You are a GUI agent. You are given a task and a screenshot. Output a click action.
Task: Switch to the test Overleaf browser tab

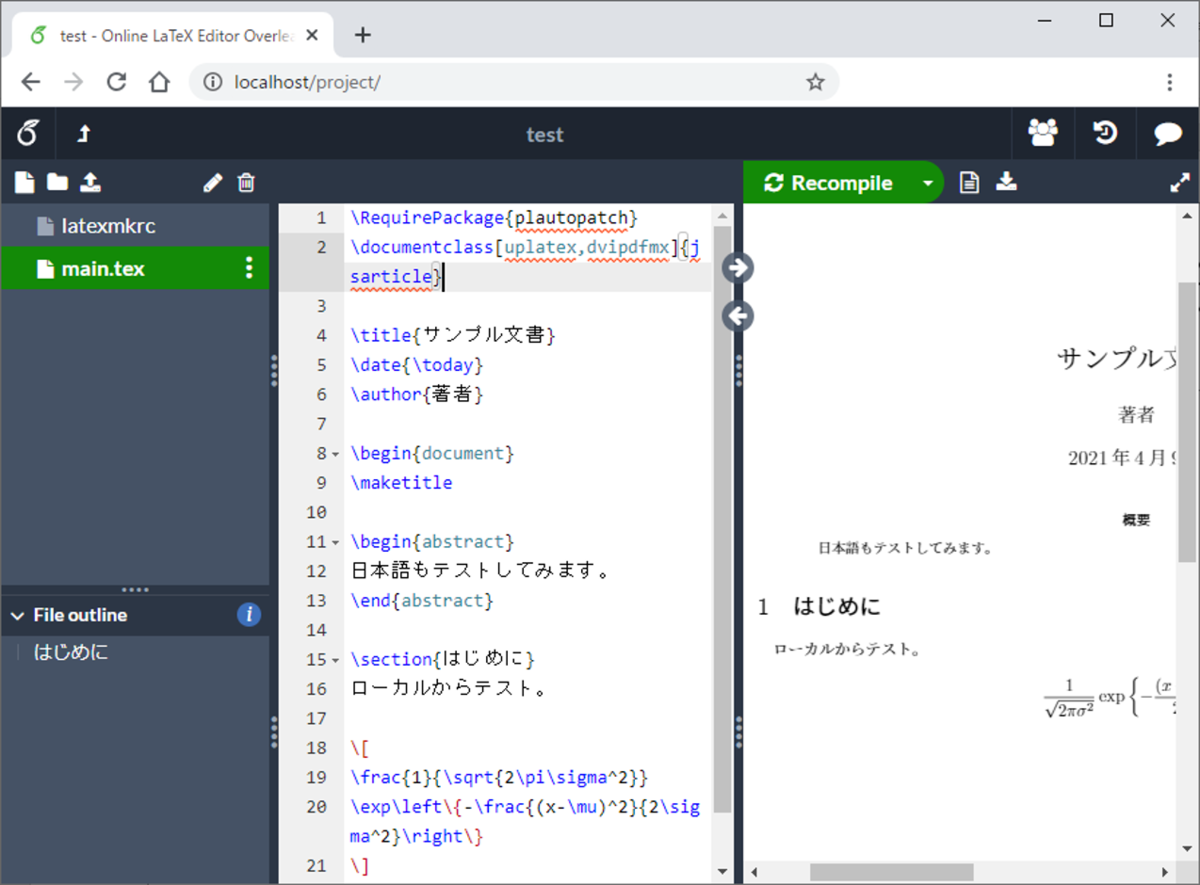point(170,35)
